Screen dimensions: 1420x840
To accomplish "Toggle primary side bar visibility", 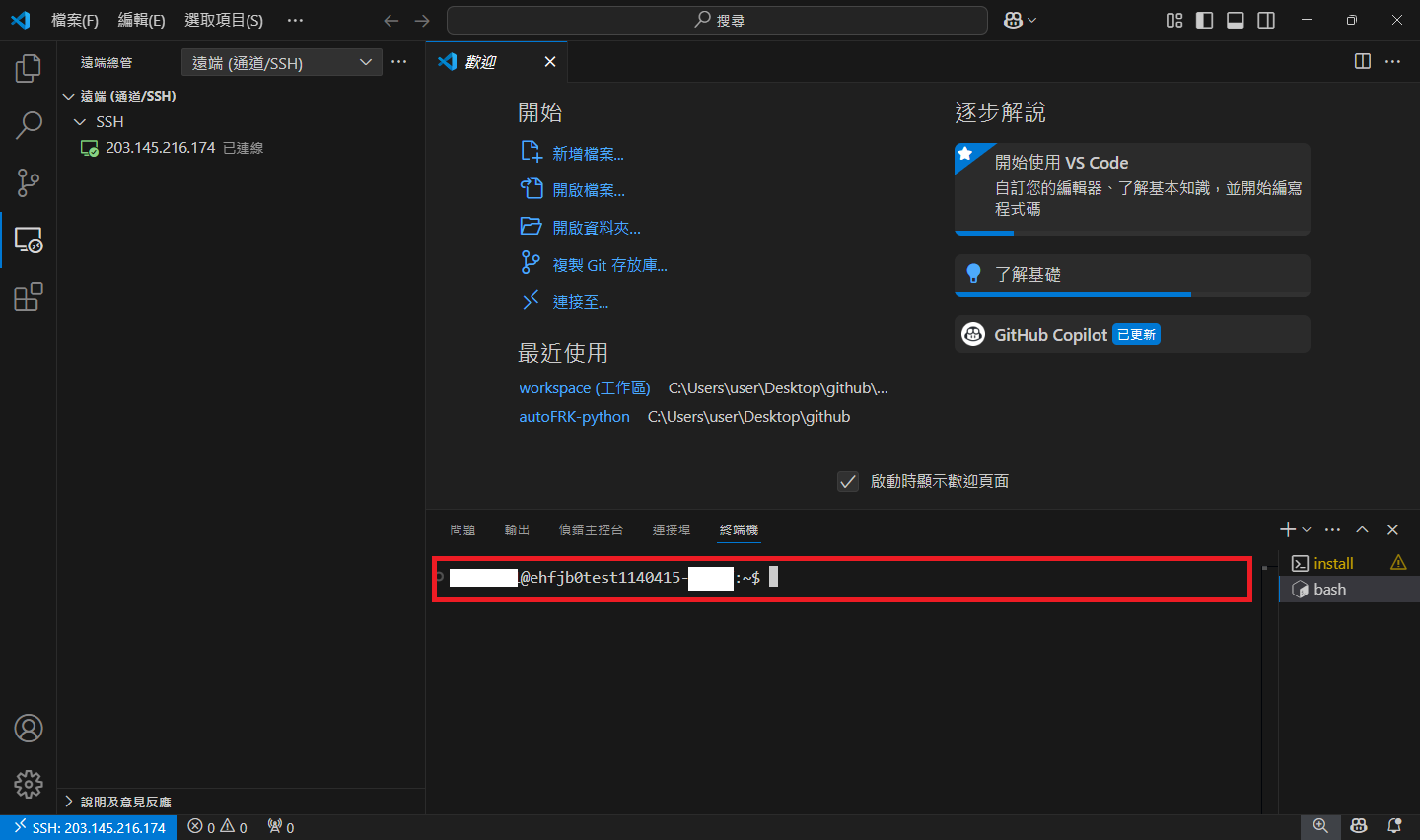I will pyautogui.click(x=1205, y=20).
